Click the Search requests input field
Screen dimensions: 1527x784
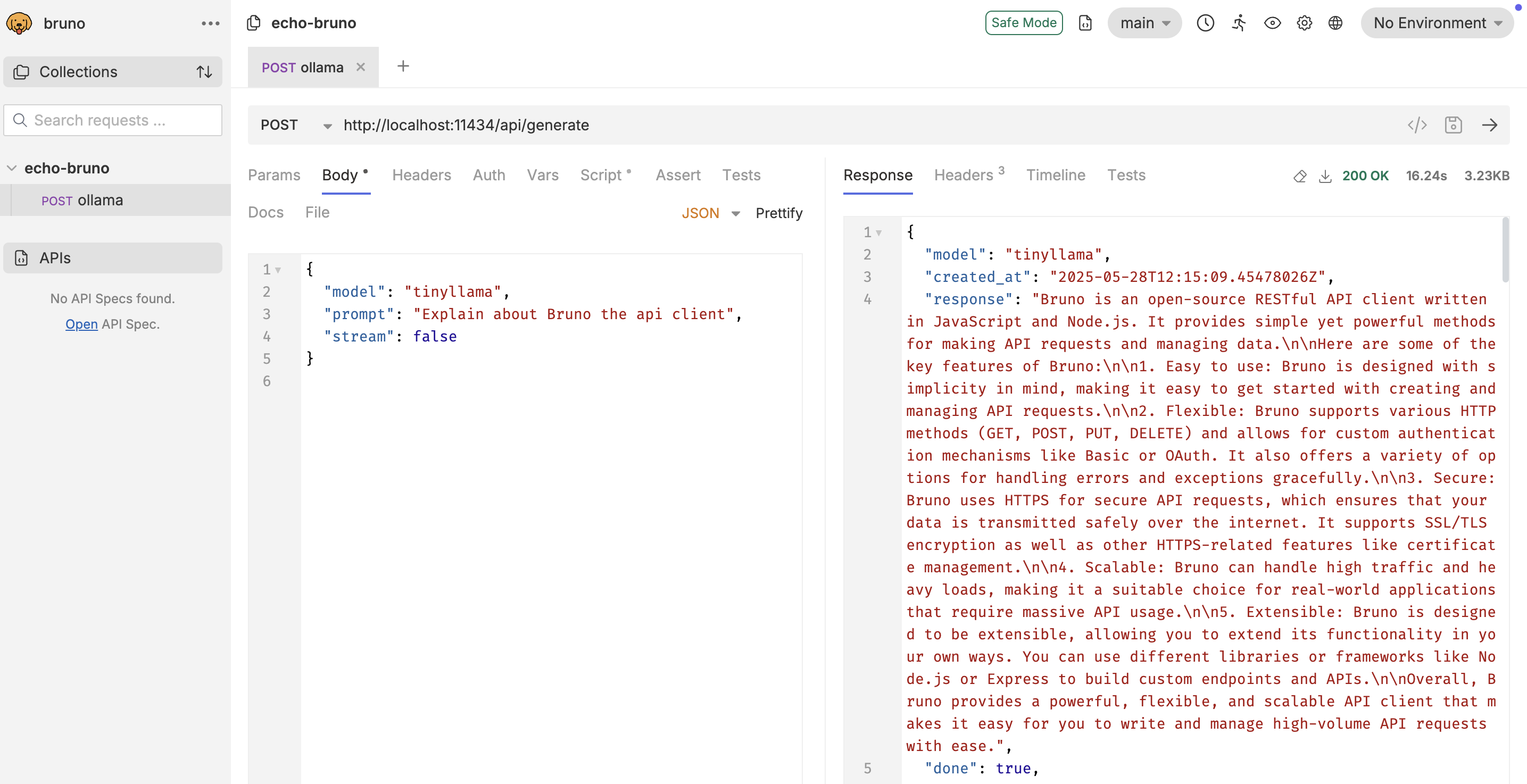[113, 120]
